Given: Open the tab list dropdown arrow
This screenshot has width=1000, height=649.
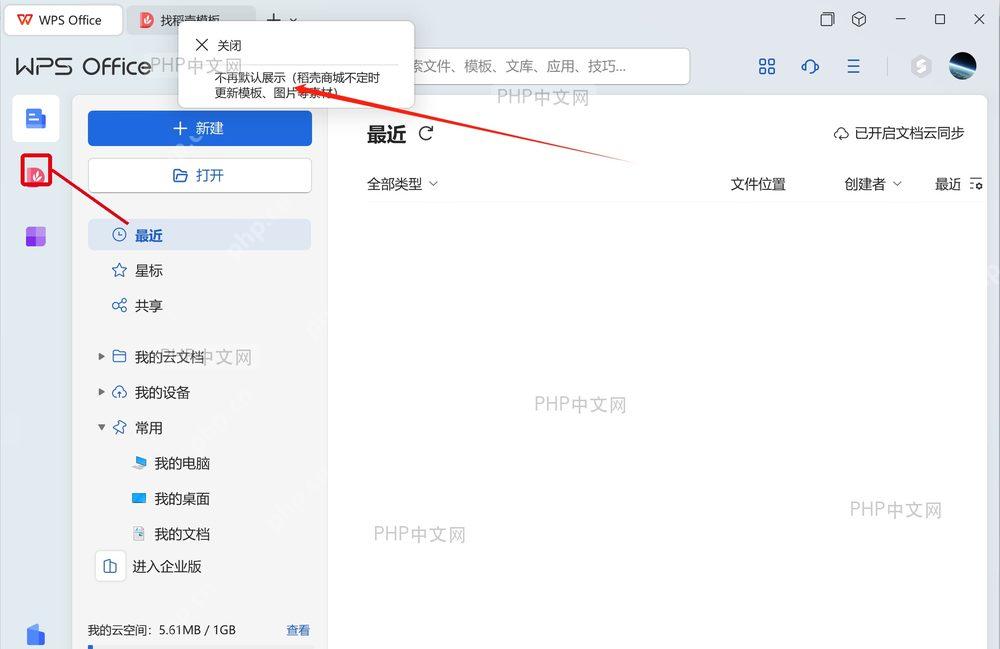Looking at the screenshot, I should [x=293, y=19].
